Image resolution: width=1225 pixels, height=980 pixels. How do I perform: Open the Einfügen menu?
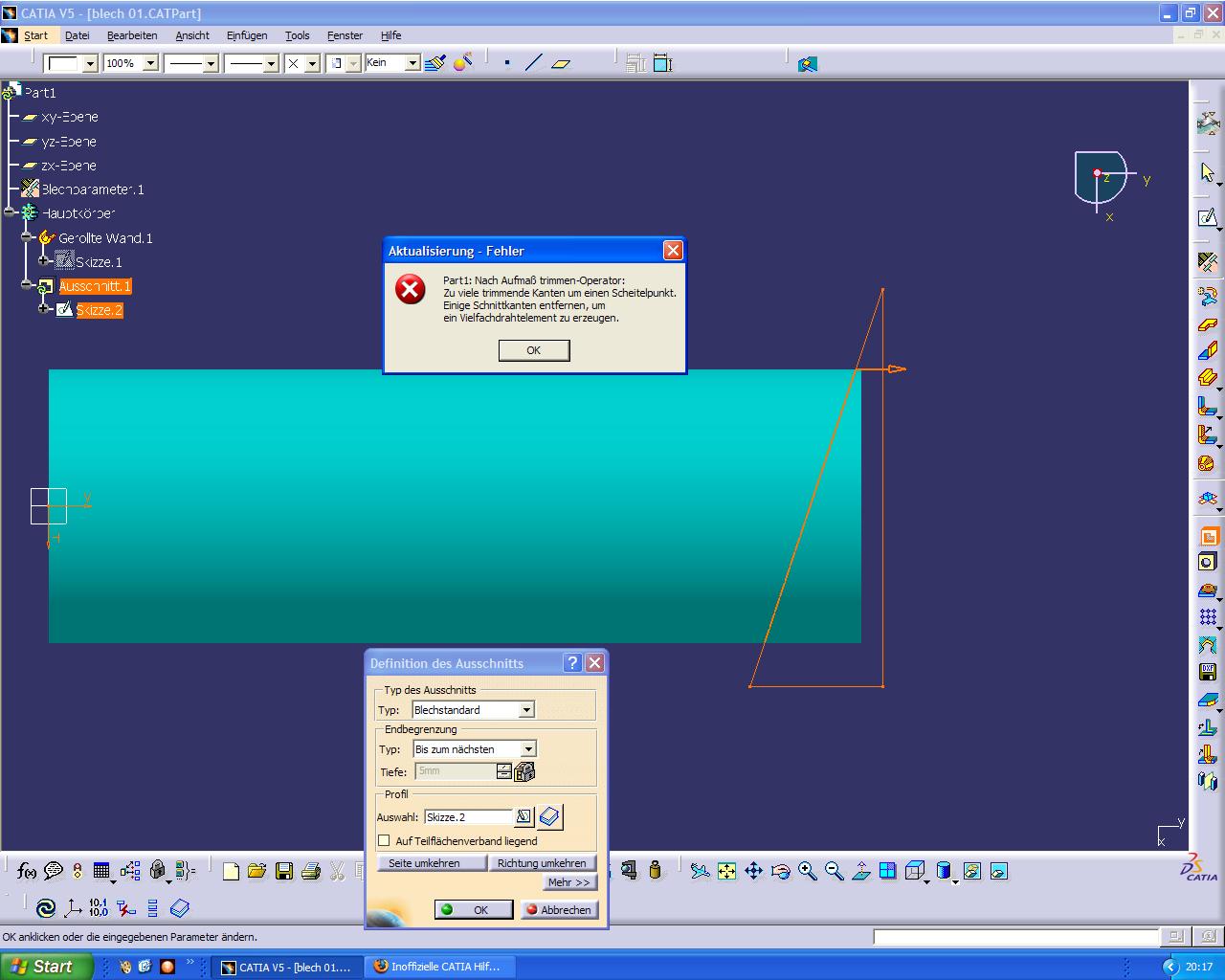[x=247, y=35]
